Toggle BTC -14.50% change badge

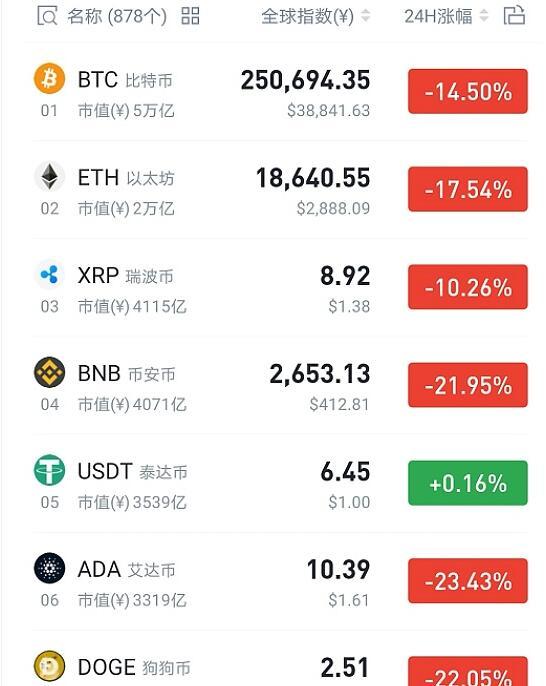pyautogui.click(x=468, y=91)
